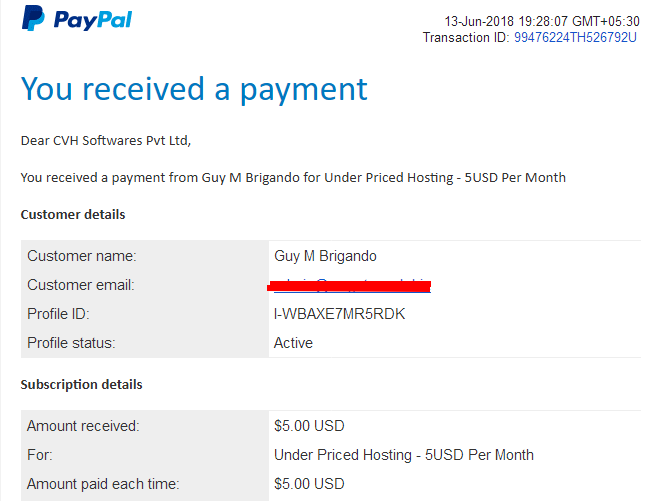Click 'Under Priced Hosting' in For row
Screen dimensions: 654x501
343,455
